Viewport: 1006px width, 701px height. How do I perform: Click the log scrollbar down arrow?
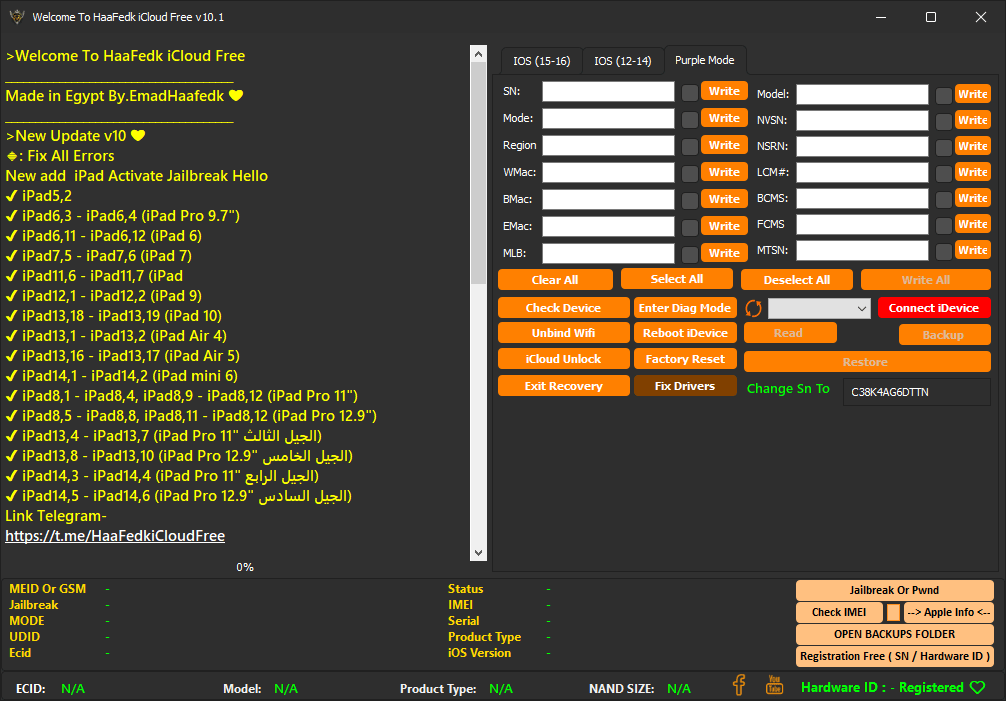click(478, 553)
